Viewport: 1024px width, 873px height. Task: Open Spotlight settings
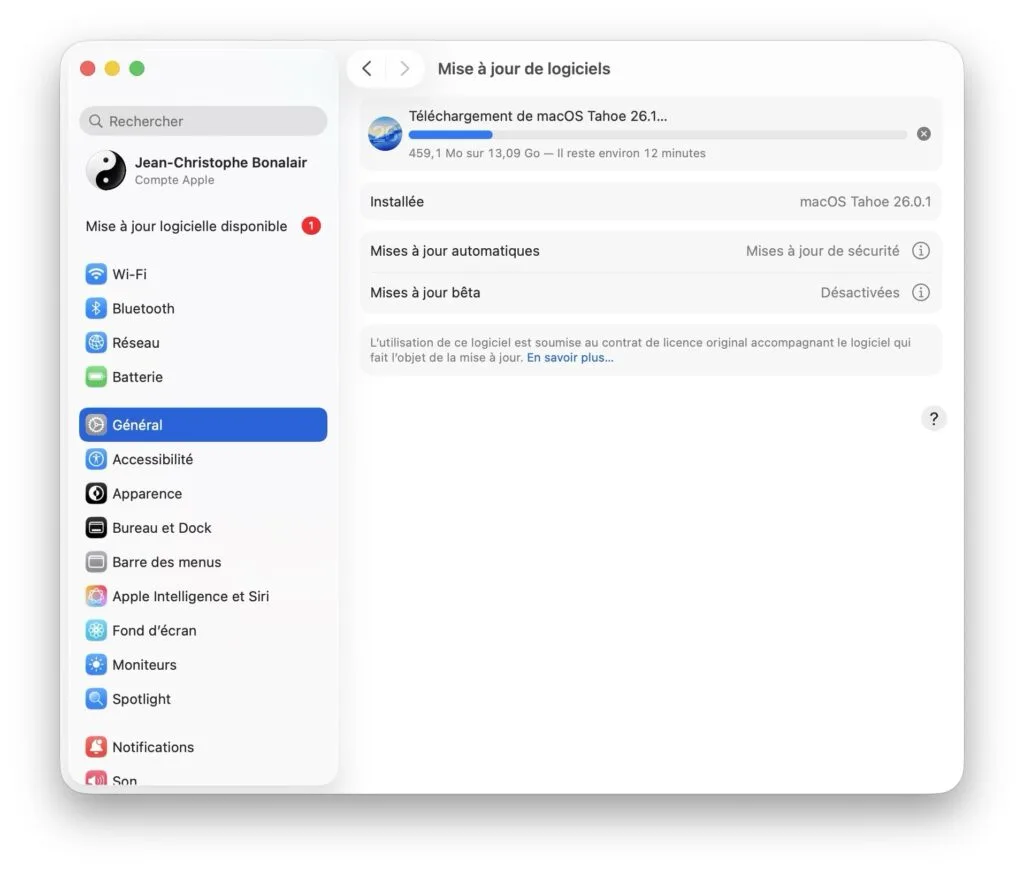[96, 698]
